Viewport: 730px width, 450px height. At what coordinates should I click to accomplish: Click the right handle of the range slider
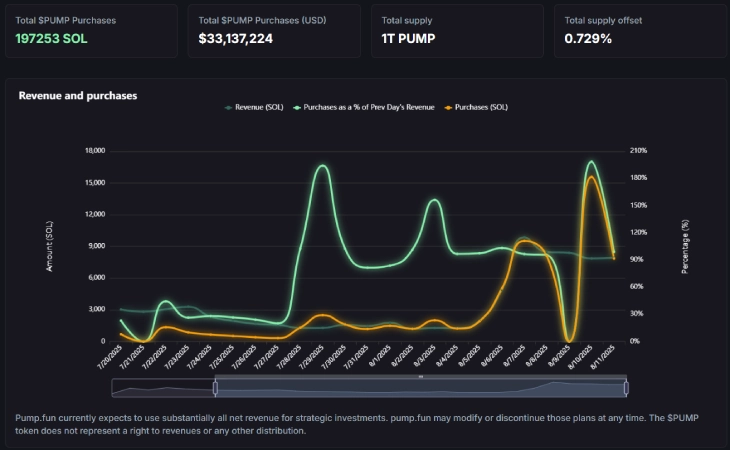tap(626, 387)
